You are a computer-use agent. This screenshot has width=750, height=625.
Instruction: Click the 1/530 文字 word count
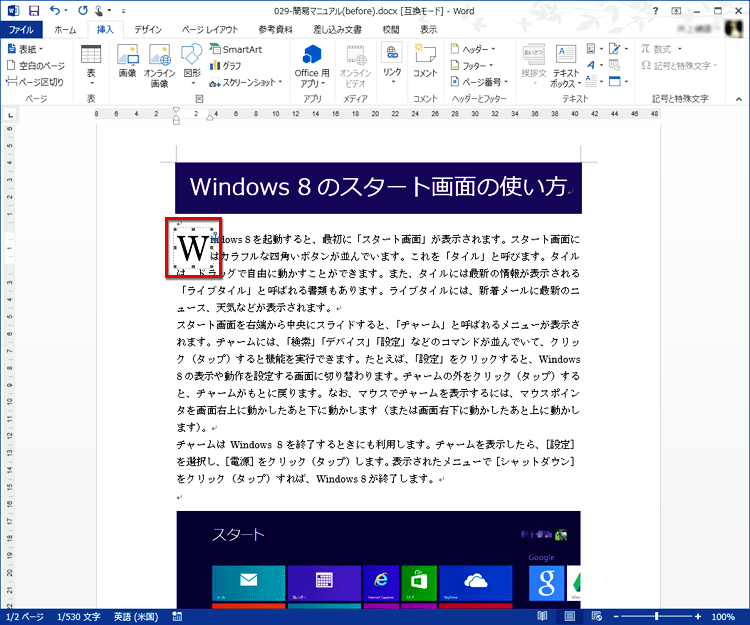click(78, 617)
